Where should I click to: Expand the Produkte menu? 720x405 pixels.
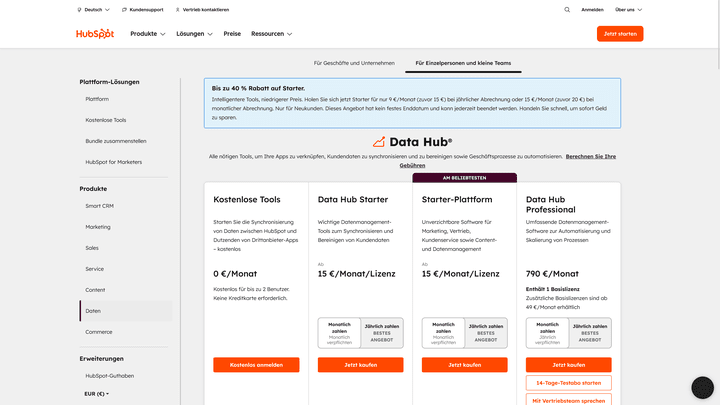pos(148,34)
